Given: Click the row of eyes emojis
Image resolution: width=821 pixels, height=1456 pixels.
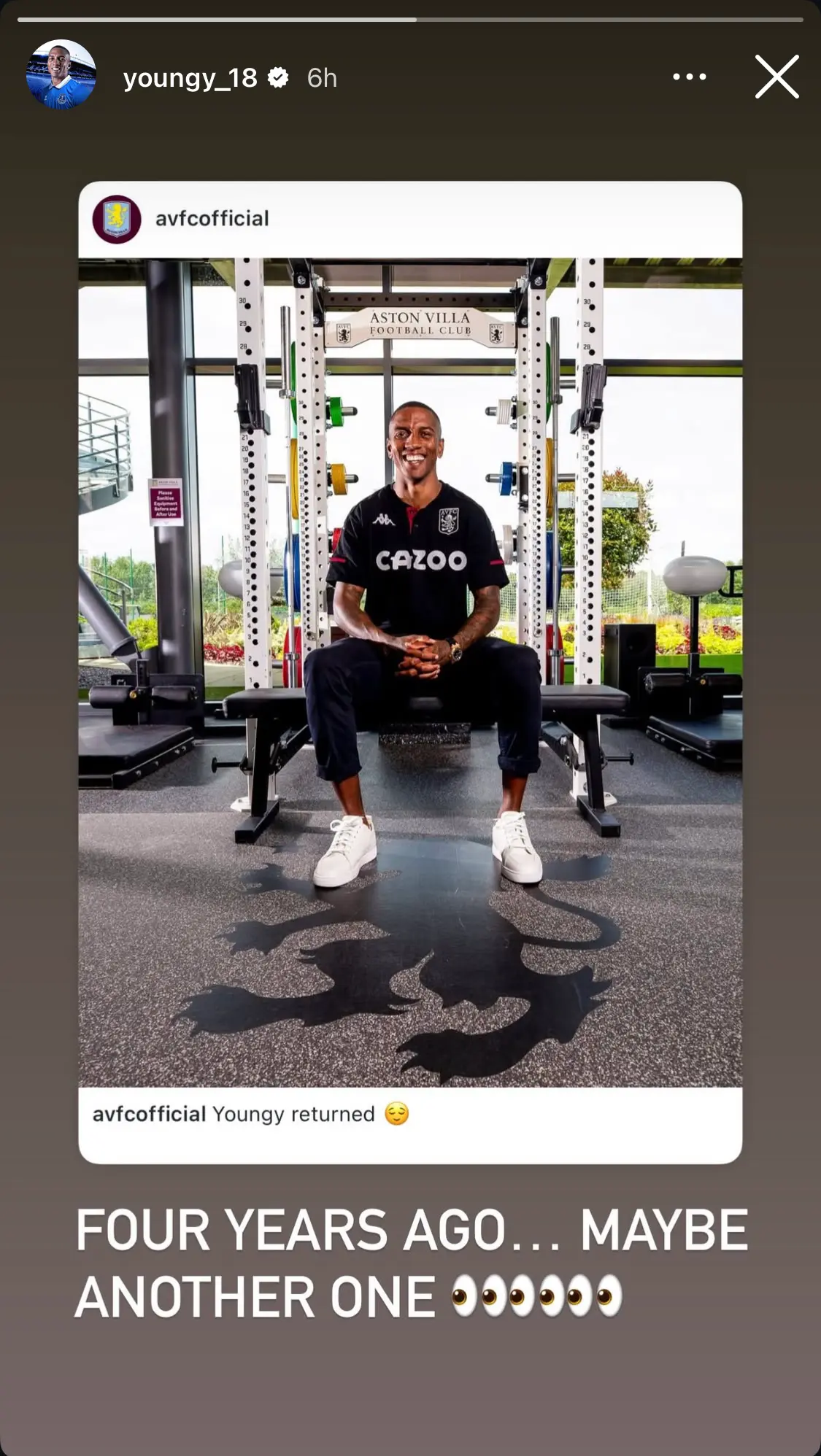Looking at the screenshot, I should coord(537,1296).
